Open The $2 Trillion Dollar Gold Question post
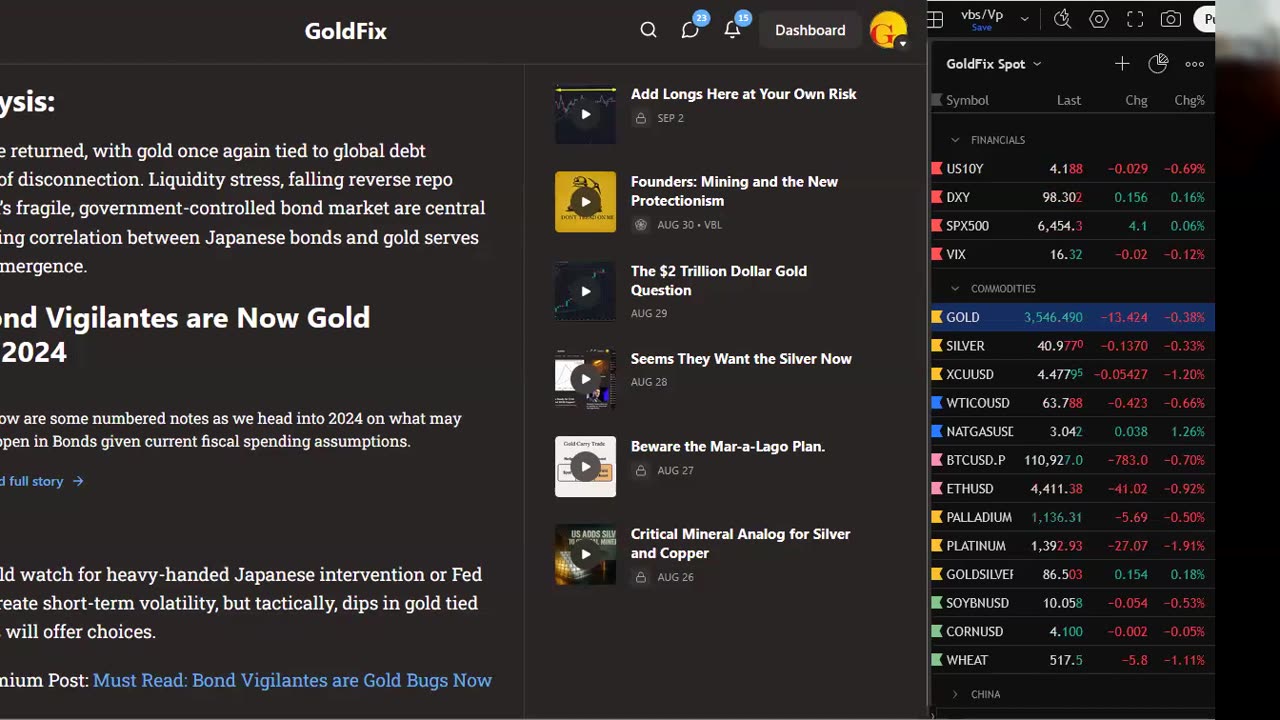The image size is (1280, 720). [x=719, y=280]
